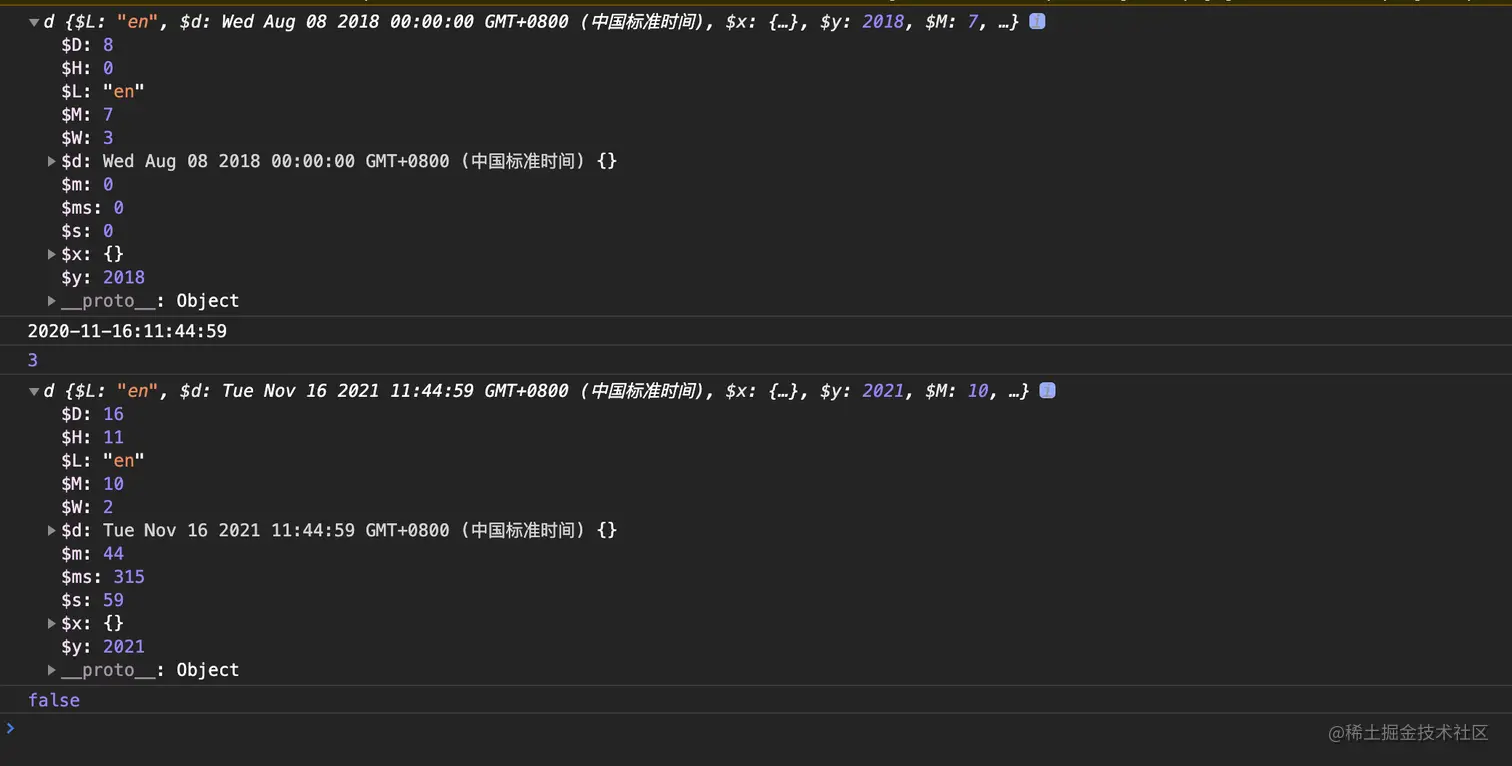
Task: Collapse the second d object dated 2021
Action: click(x=34, y=391)
